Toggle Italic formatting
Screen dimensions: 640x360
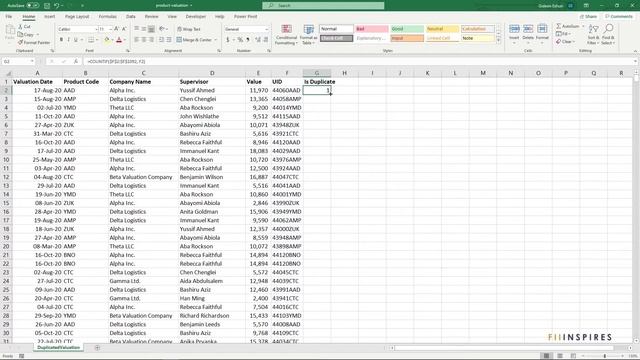click(x=68, y=40)
